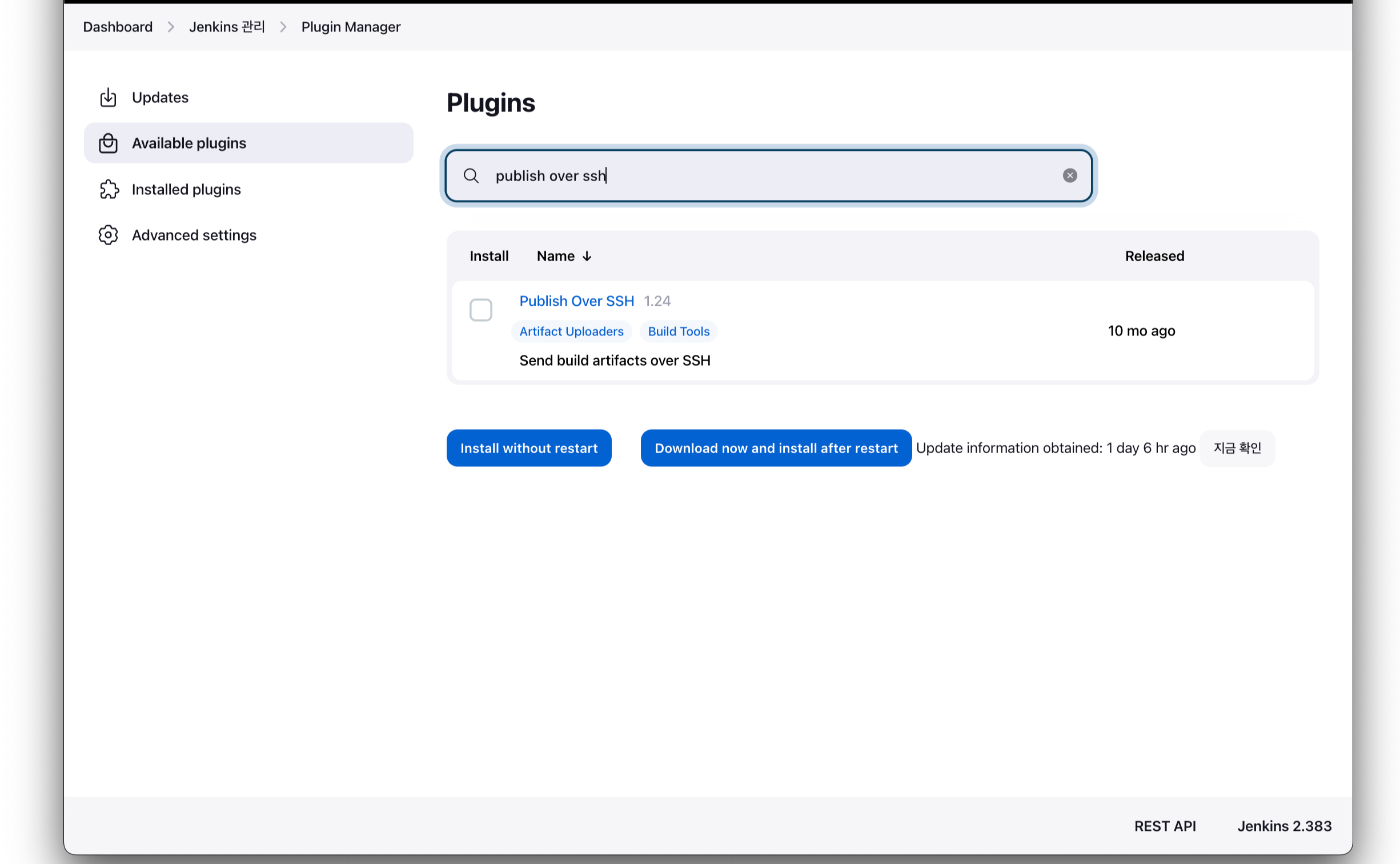
Task: Click Download now and install after restart
Action: click(x=776, y=448)
